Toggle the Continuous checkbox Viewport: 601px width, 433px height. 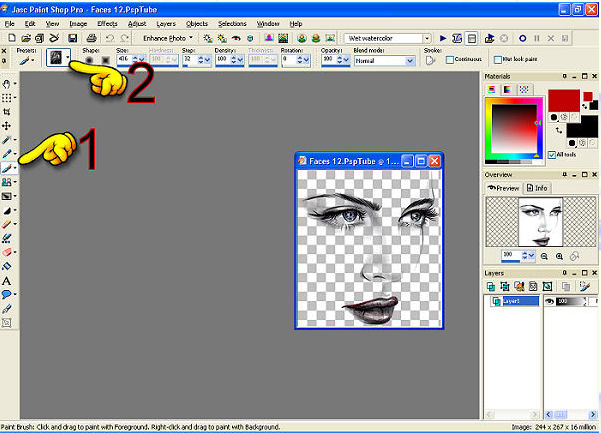[450, 60]
